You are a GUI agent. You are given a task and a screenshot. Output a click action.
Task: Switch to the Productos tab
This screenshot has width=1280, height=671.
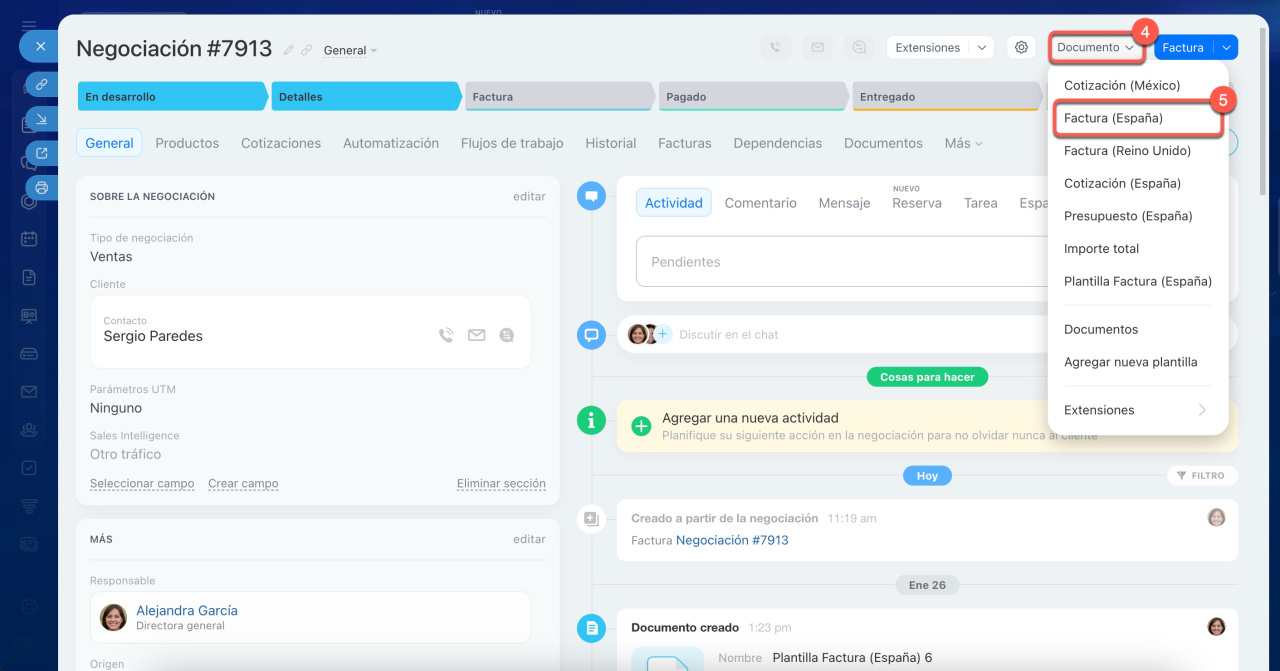[187, 143]
